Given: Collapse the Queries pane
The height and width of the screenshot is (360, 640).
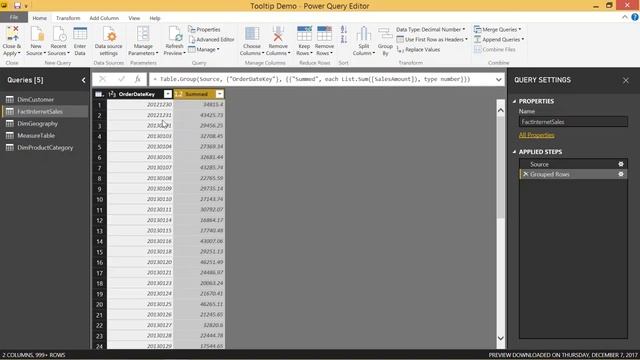Looking at the screenshot, I should click(84, 80).
